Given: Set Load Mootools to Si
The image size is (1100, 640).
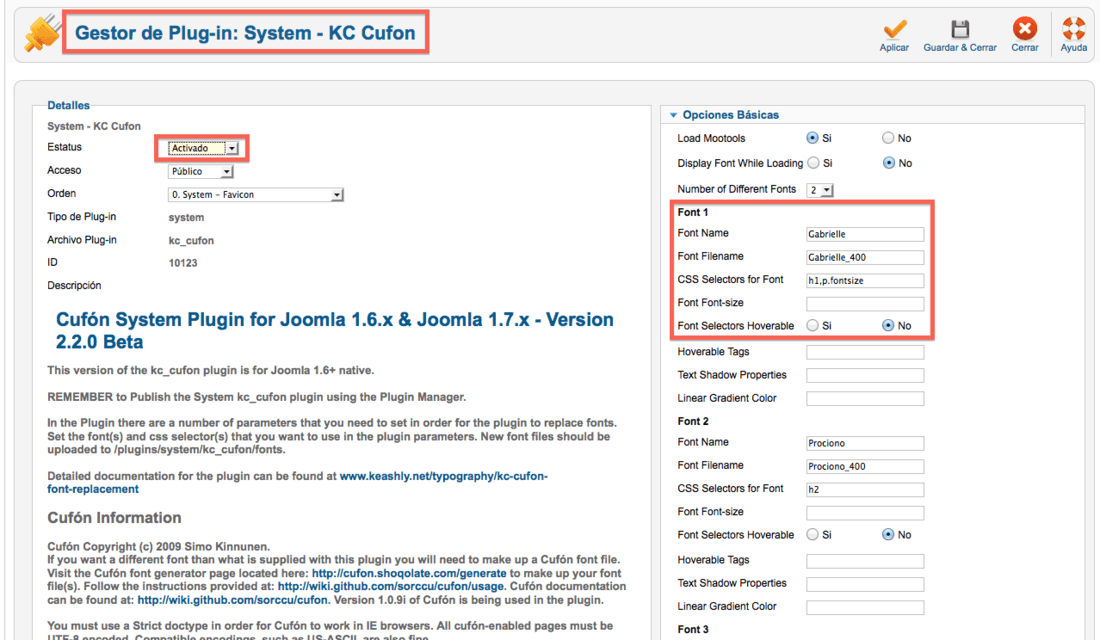Looking at the screenshot, I should tap(812, 138).
